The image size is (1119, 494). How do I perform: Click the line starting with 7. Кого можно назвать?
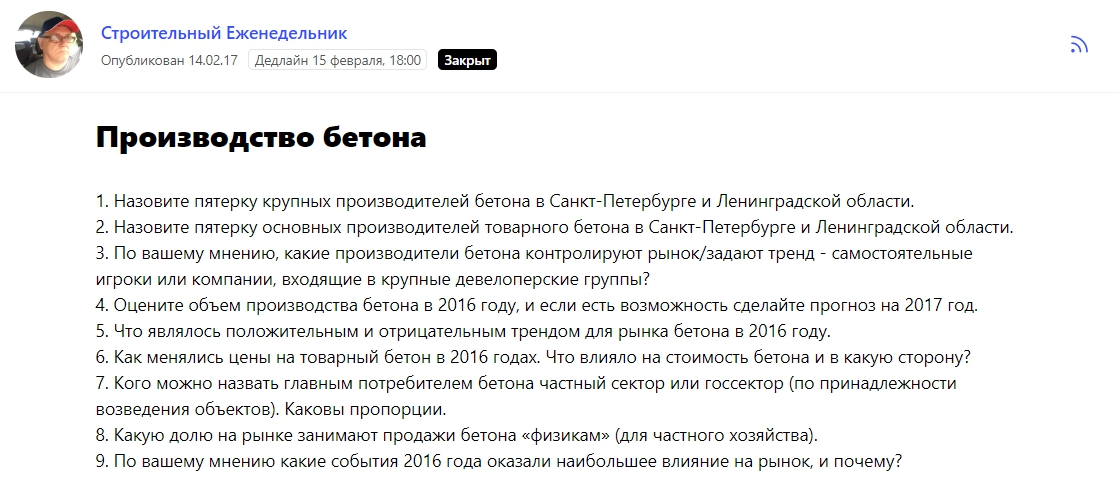click(526, 383)
